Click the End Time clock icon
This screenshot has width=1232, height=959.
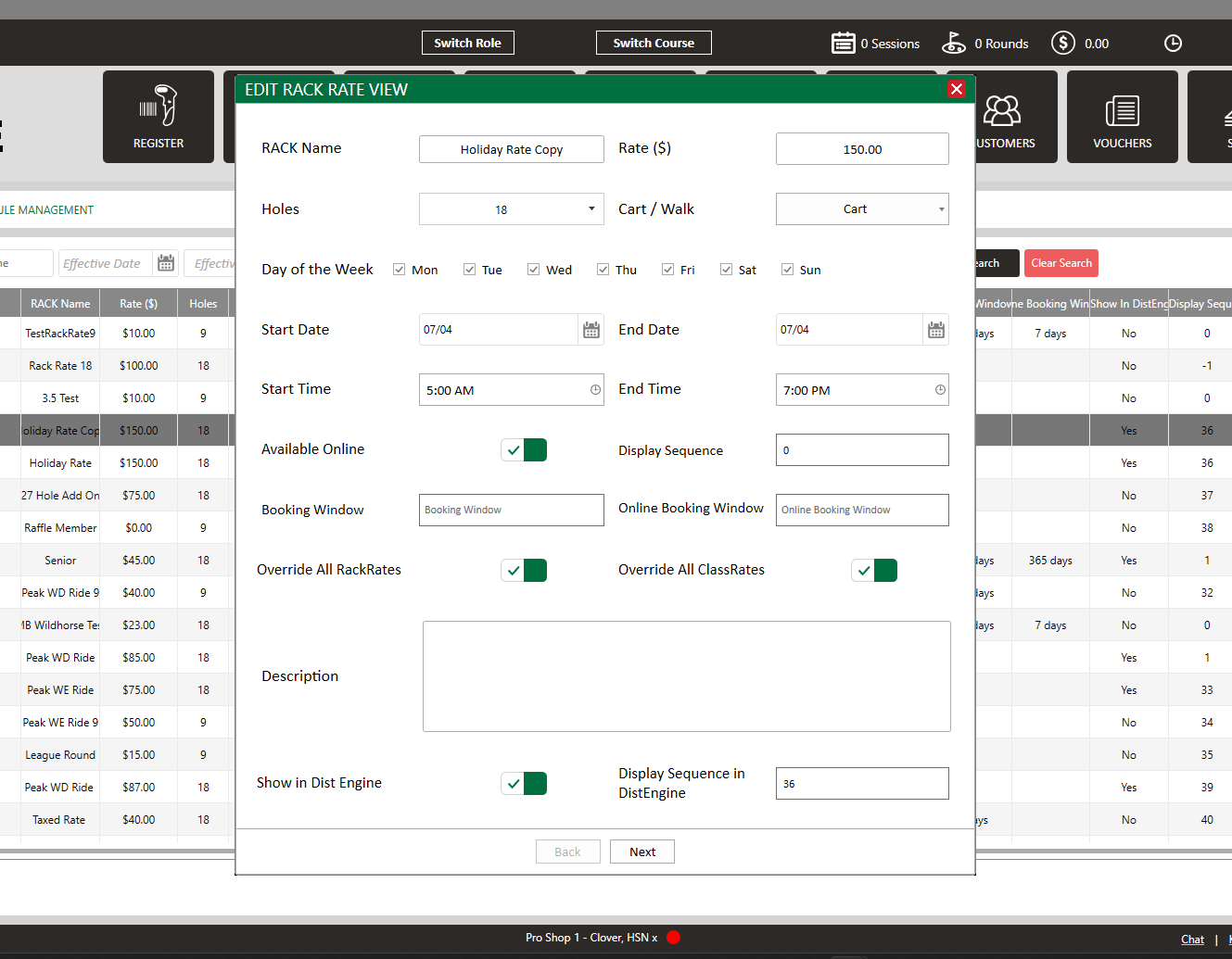pos(940,390)
